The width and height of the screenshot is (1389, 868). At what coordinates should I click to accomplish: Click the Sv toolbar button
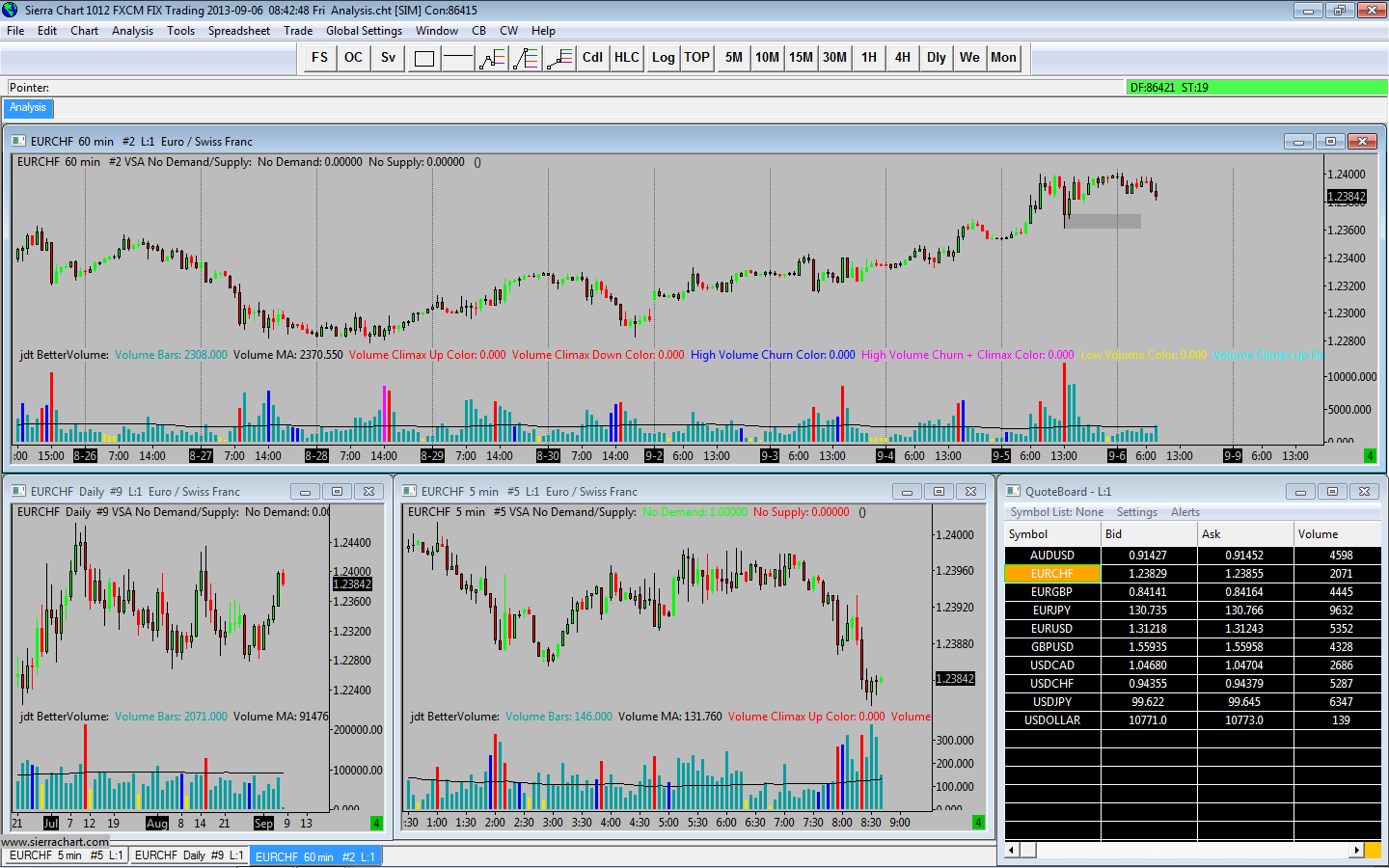(x=388, y=58)
